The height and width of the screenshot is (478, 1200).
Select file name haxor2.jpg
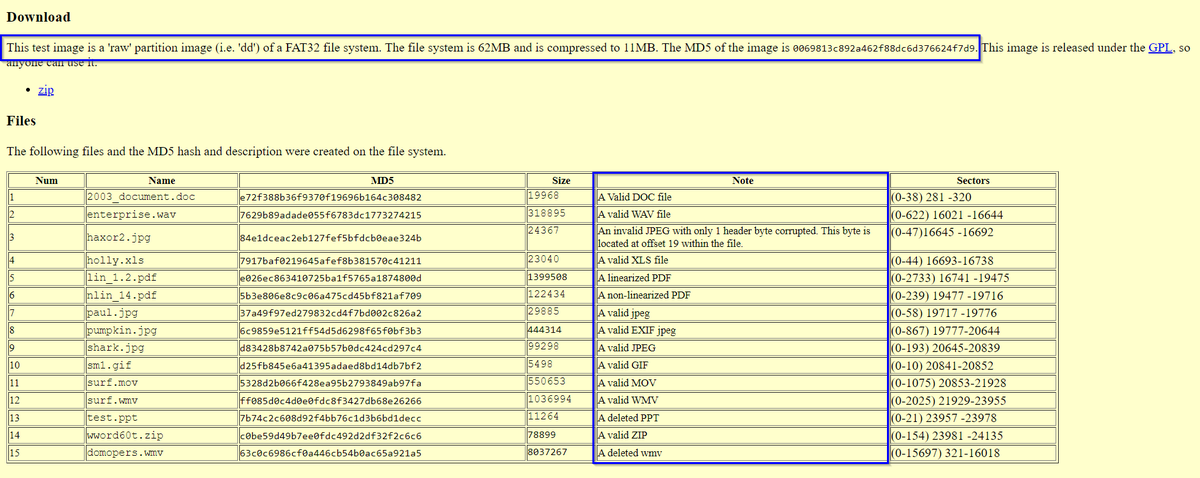(117, 238)
